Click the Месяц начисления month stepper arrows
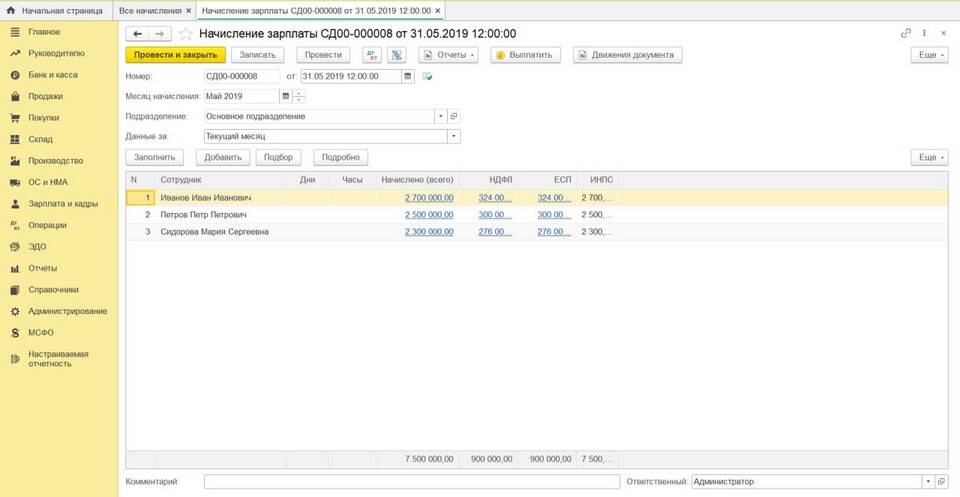Screen dimensions: 960x497 (x=298, y=96)
